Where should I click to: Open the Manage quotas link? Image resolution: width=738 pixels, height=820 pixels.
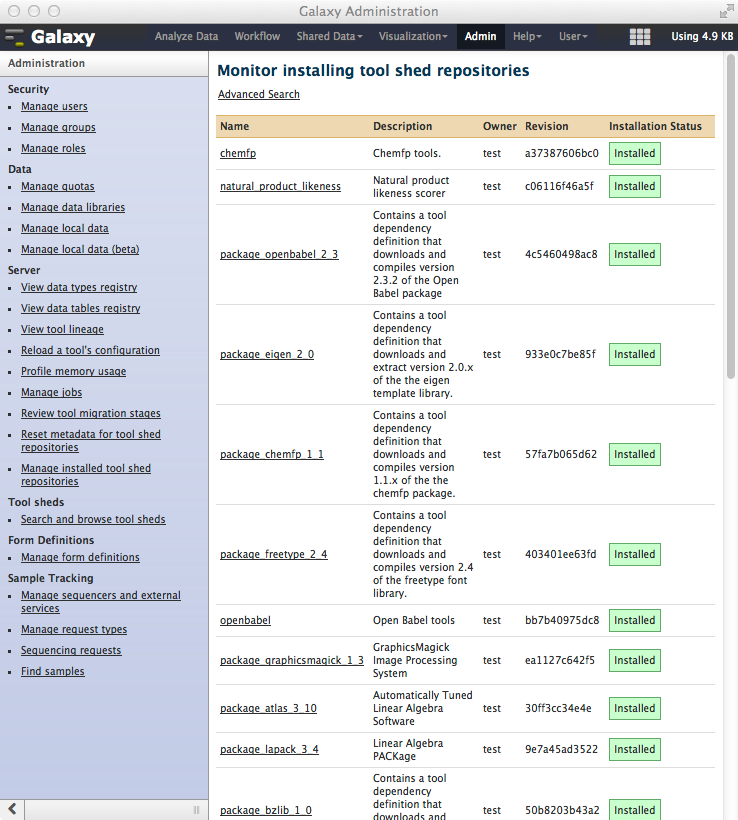(58, 186)
